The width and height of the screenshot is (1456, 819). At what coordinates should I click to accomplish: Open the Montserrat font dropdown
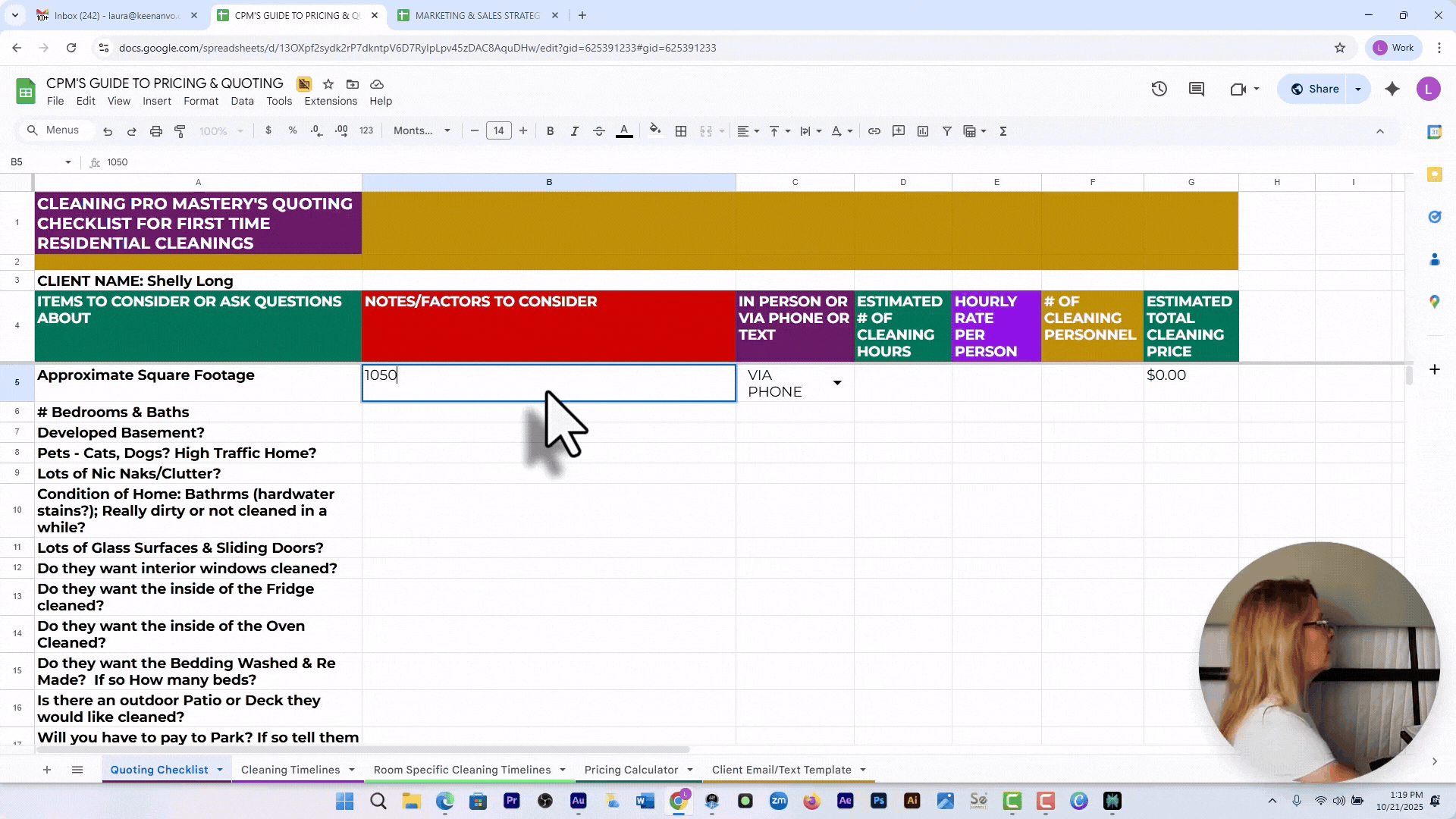tap(422, 131)
